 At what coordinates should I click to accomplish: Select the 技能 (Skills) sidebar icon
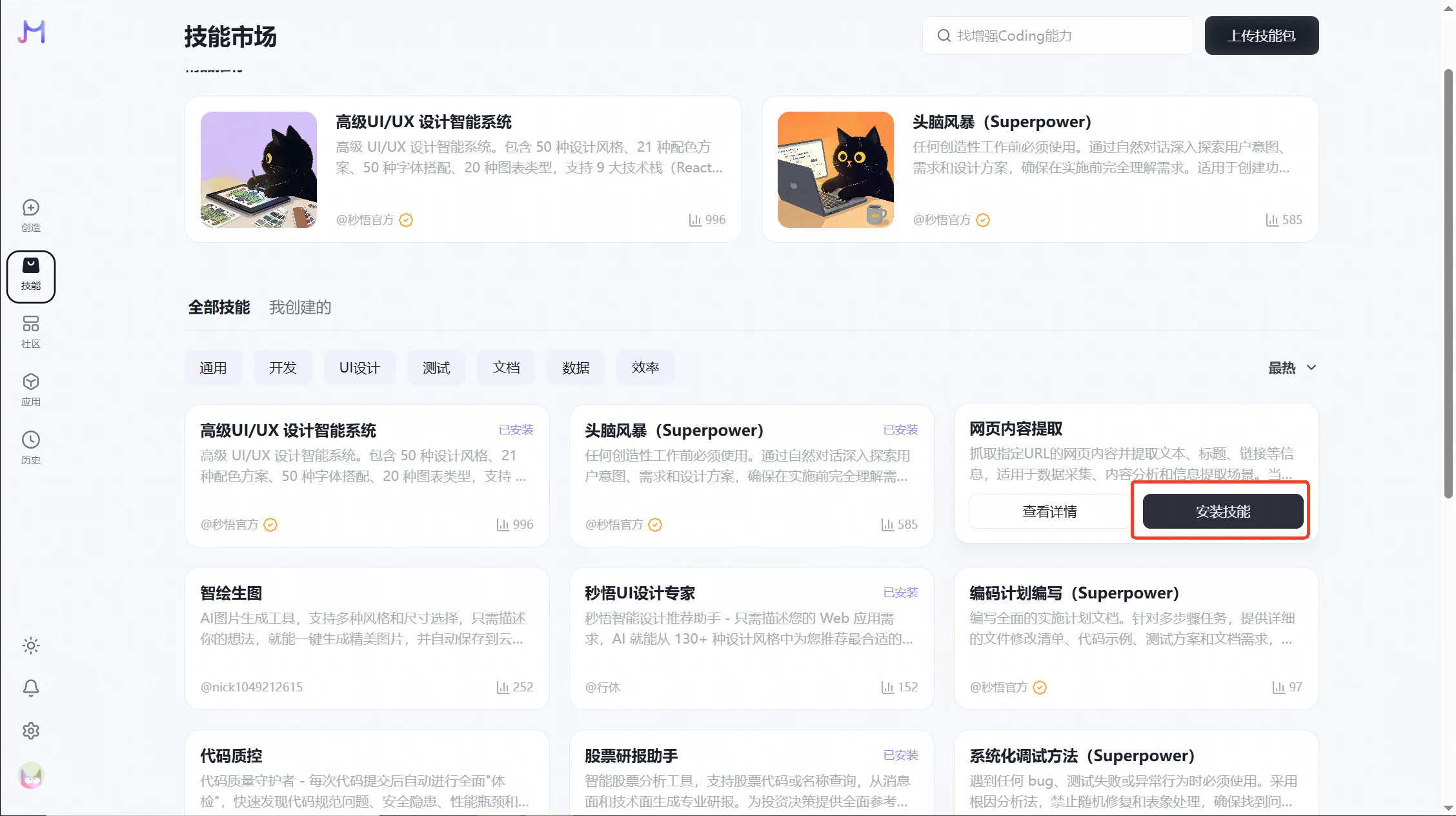tap(31, 274)
